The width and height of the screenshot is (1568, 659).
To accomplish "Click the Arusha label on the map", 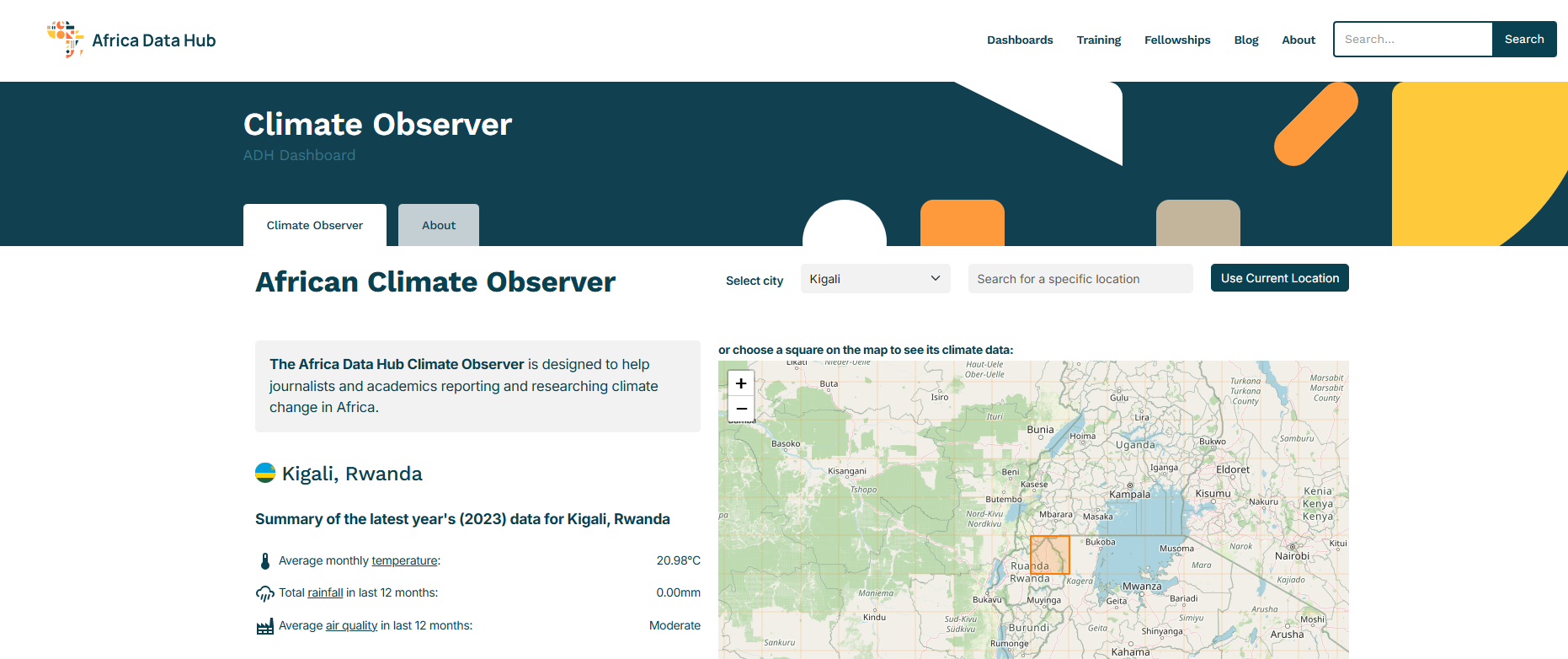I will [x=1287, y=635].
